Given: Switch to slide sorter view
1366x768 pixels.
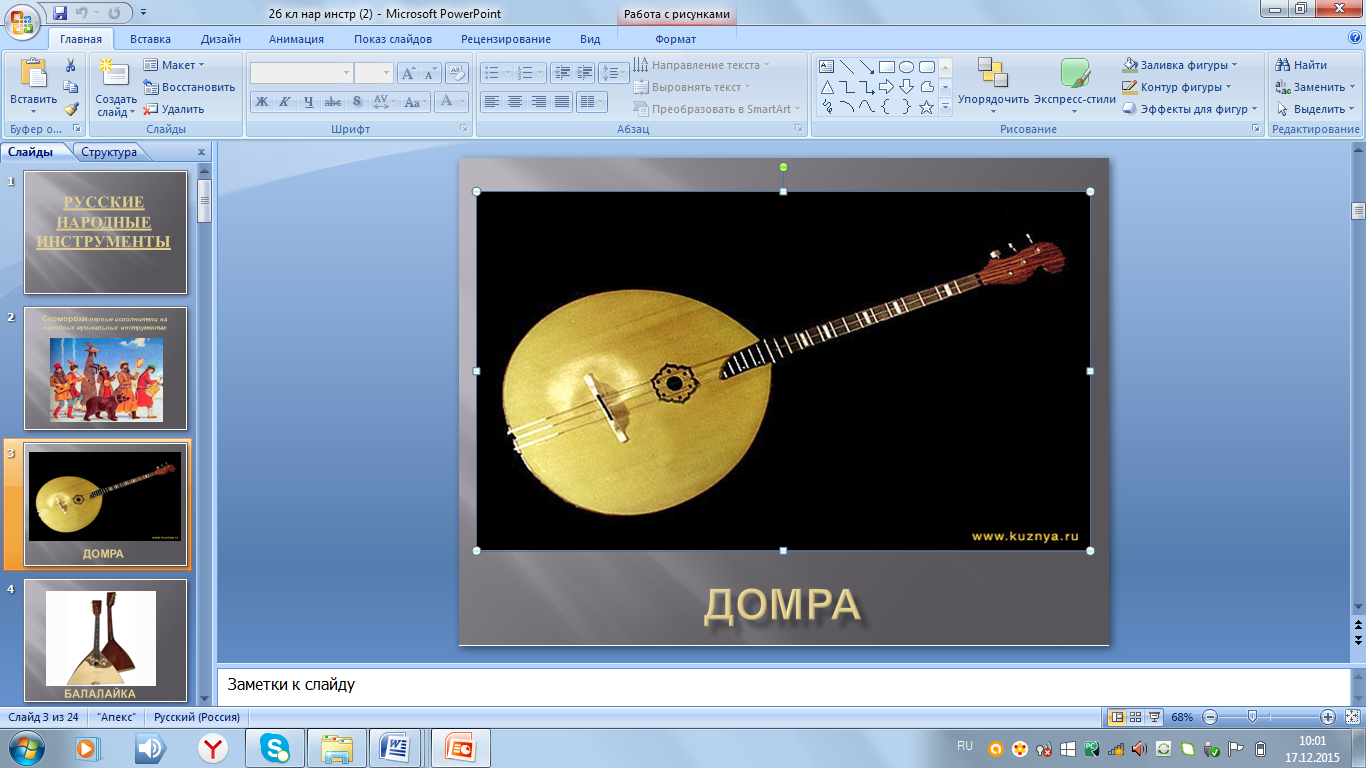Looking at the screenshot, I should click(1135, 717).
